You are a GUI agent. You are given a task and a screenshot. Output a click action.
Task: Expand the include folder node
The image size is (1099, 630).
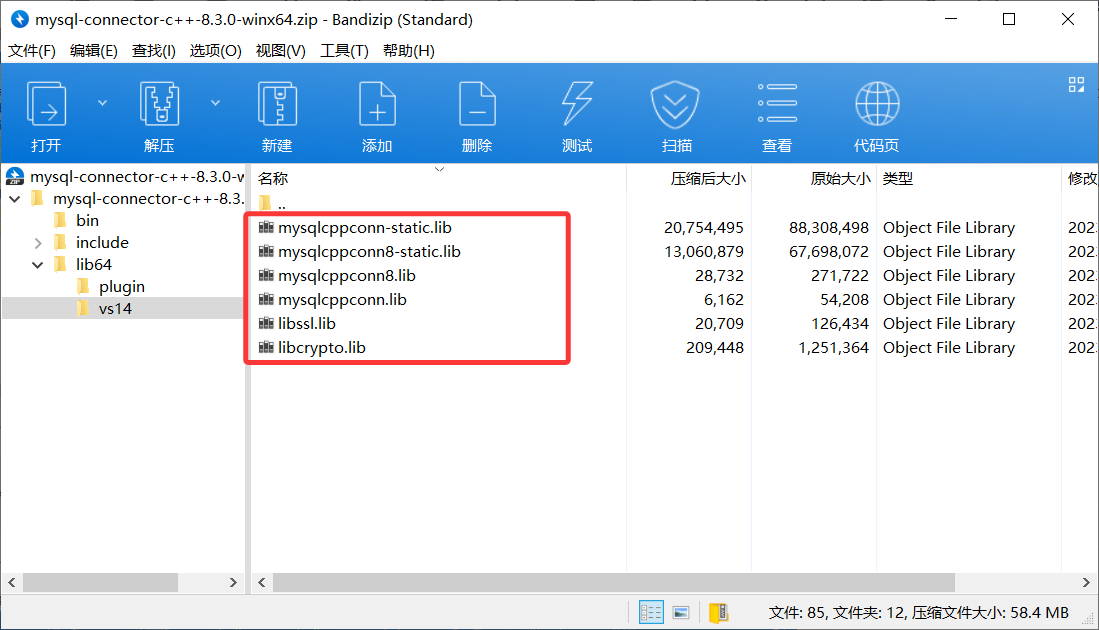pos(38,243)
